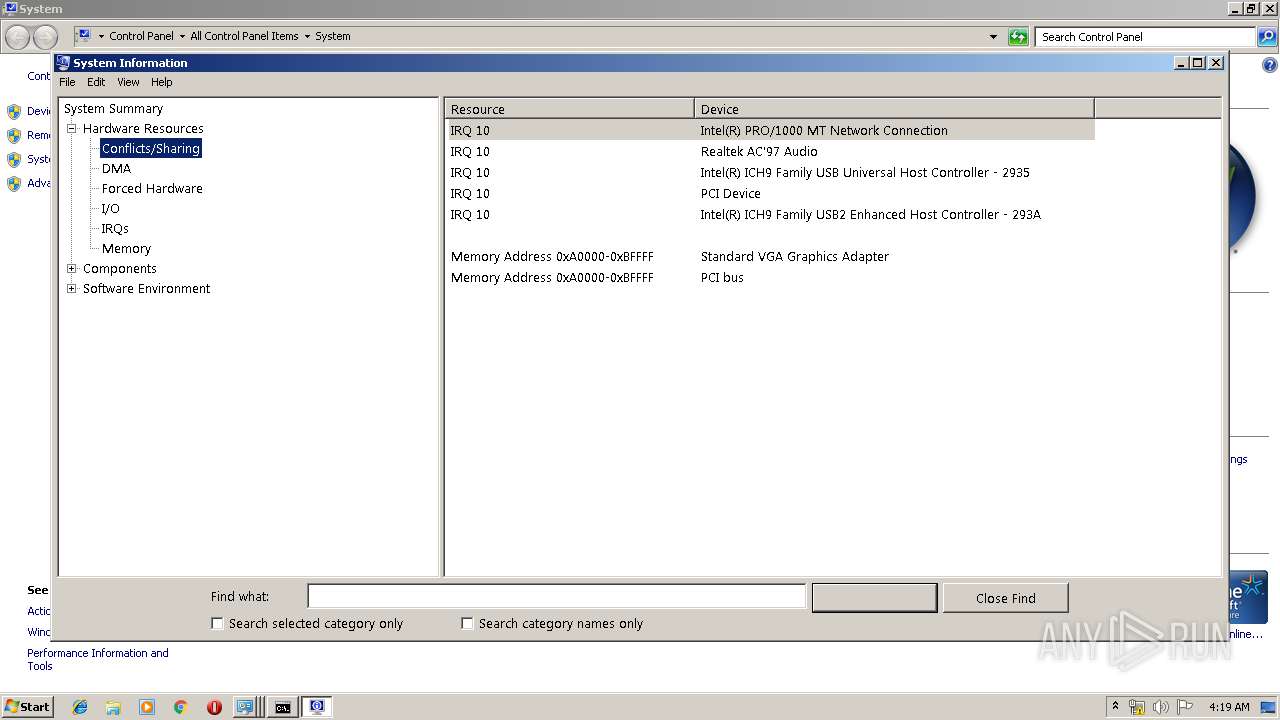The height and width of the screenshot is (720, 1280).
Task: Go back in the System window
Action: point(18,38)
